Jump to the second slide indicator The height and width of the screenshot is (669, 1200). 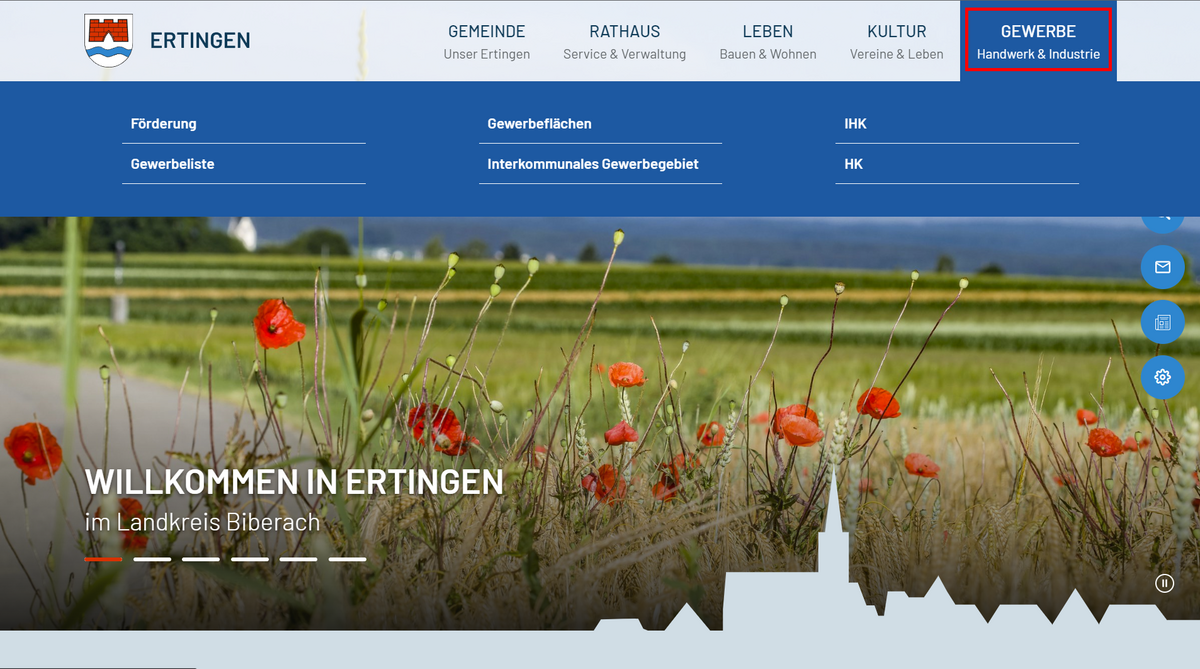point(152,559)
